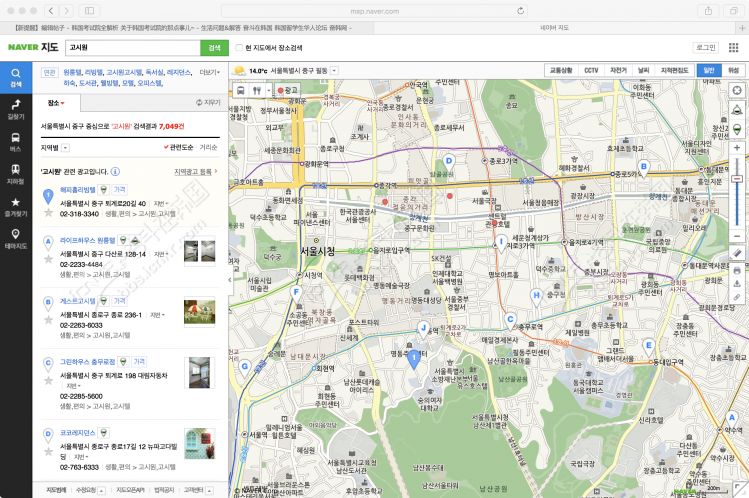Enable 현 지도에서 장소검색 checkbox
Viewport: 749px width, 498px height.
[x=239, y=48]
